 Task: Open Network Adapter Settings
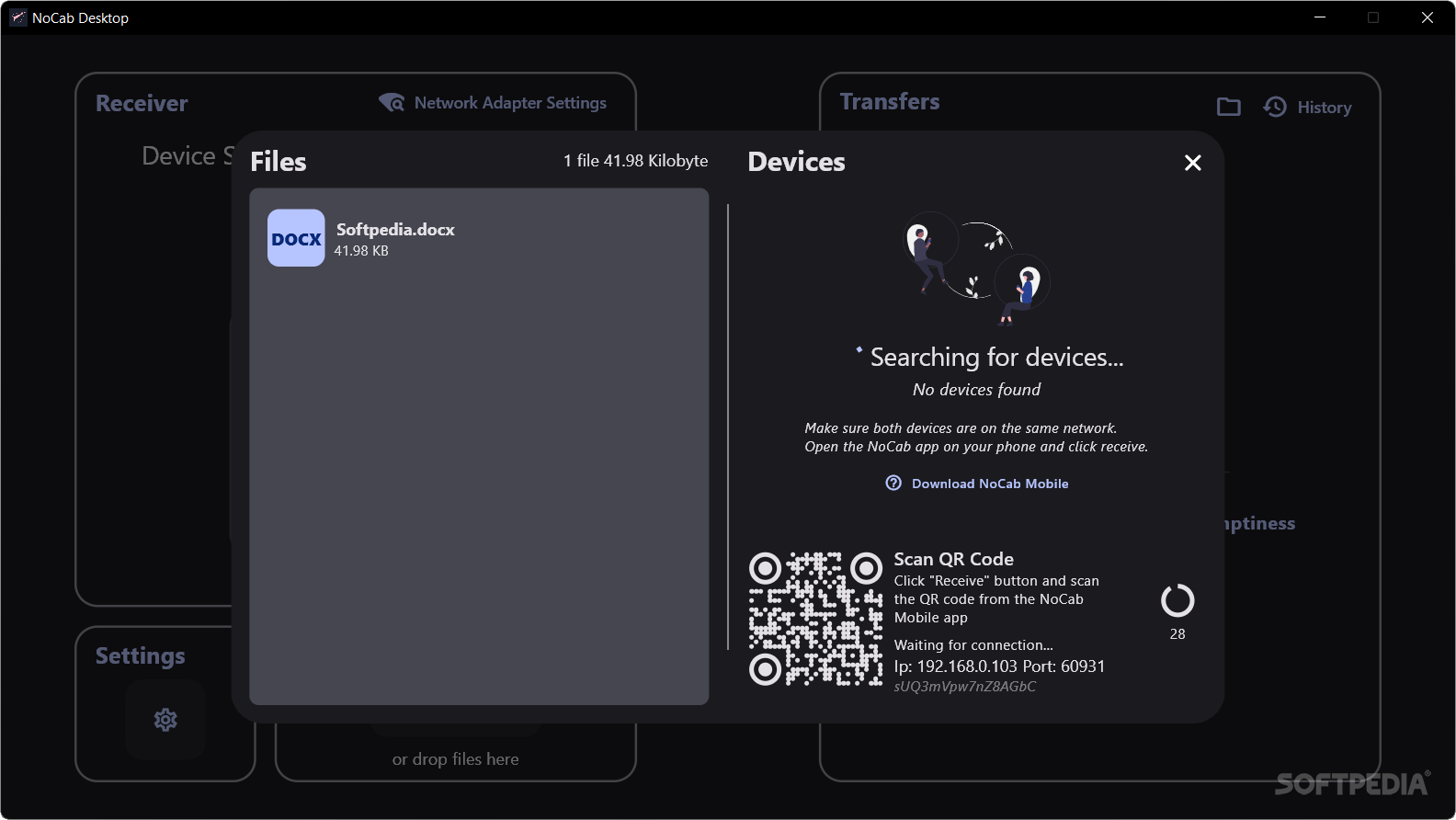[x=493, y=103]
